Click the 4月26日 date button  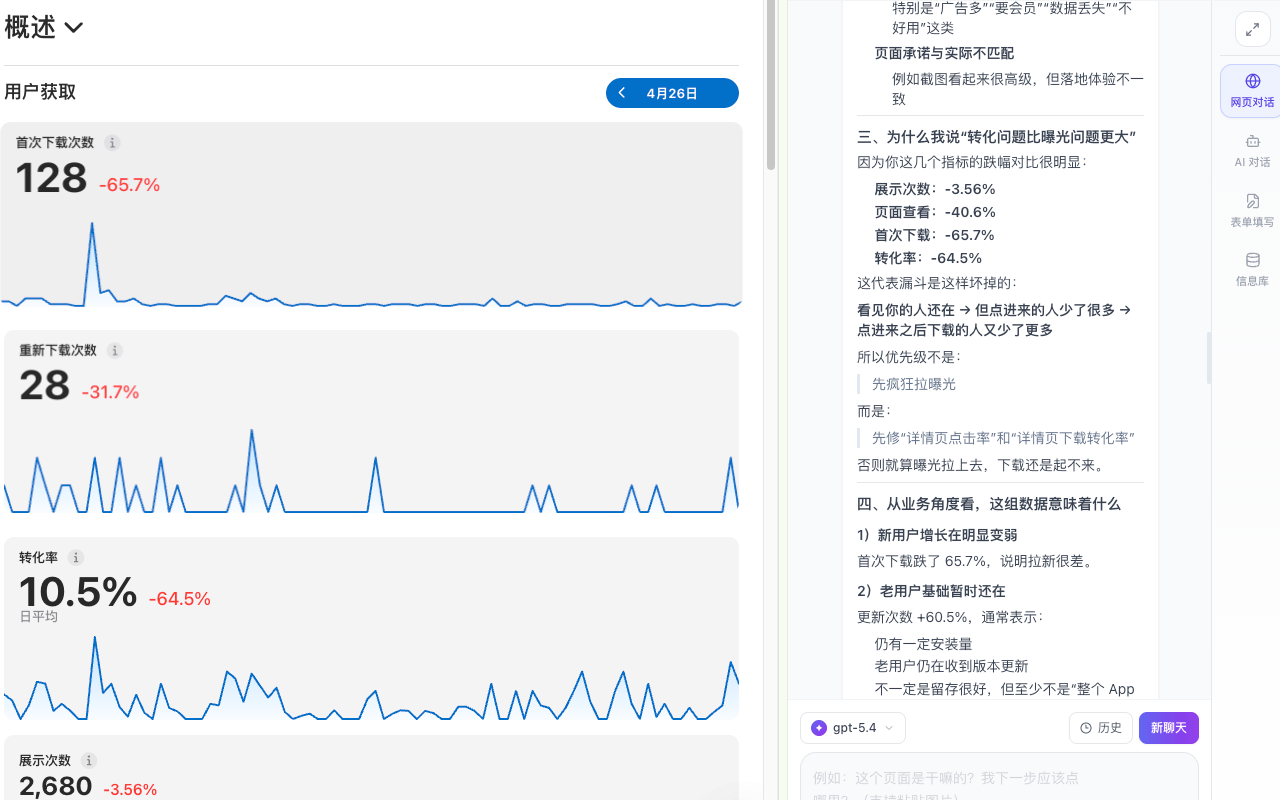[x=672, y=93]
